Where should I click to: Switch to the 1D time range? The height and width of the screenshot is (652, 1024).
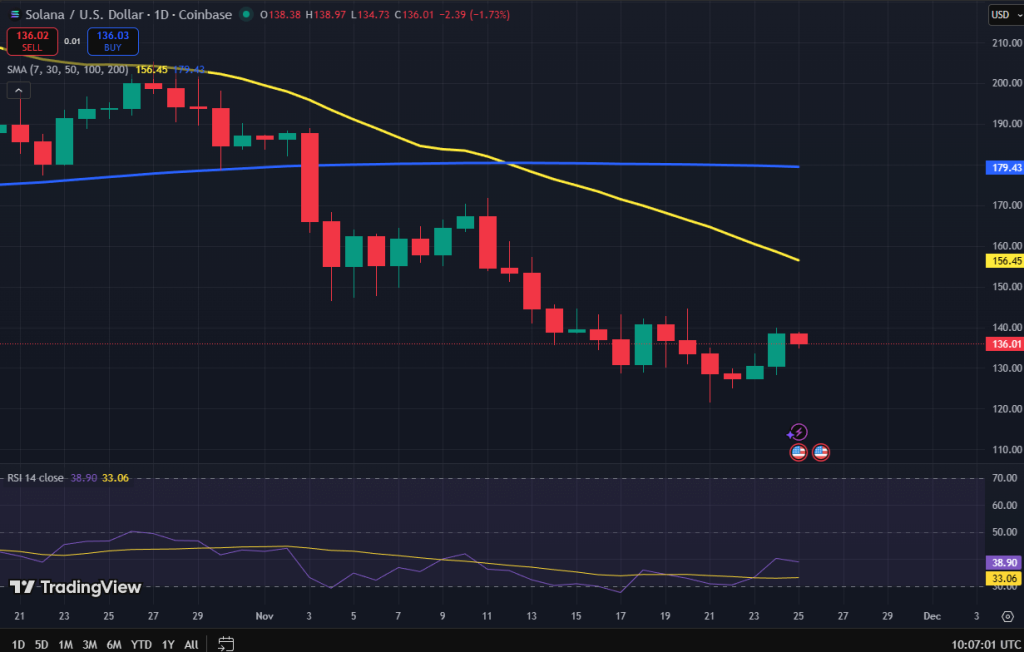coord(18,644)
